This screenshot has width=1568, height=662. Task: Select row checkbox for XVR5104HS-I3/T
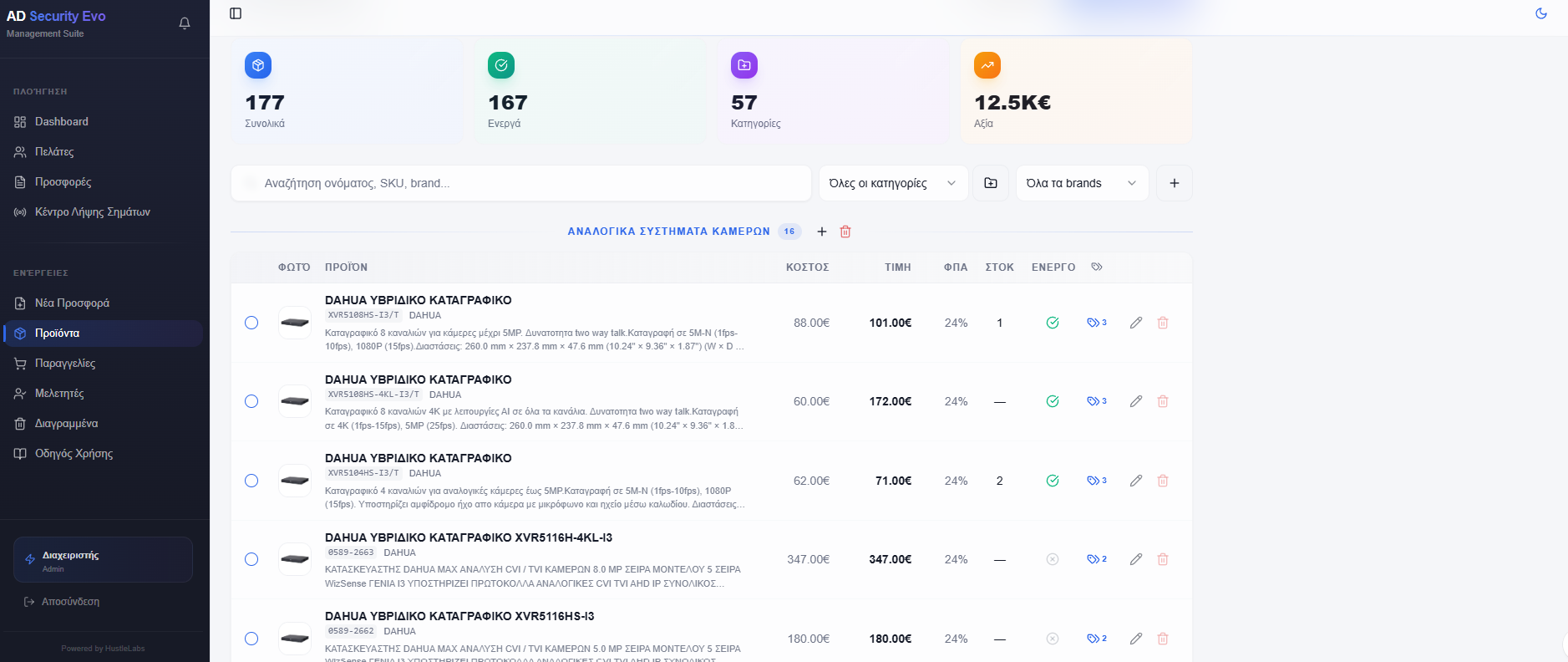coord(251,481)
